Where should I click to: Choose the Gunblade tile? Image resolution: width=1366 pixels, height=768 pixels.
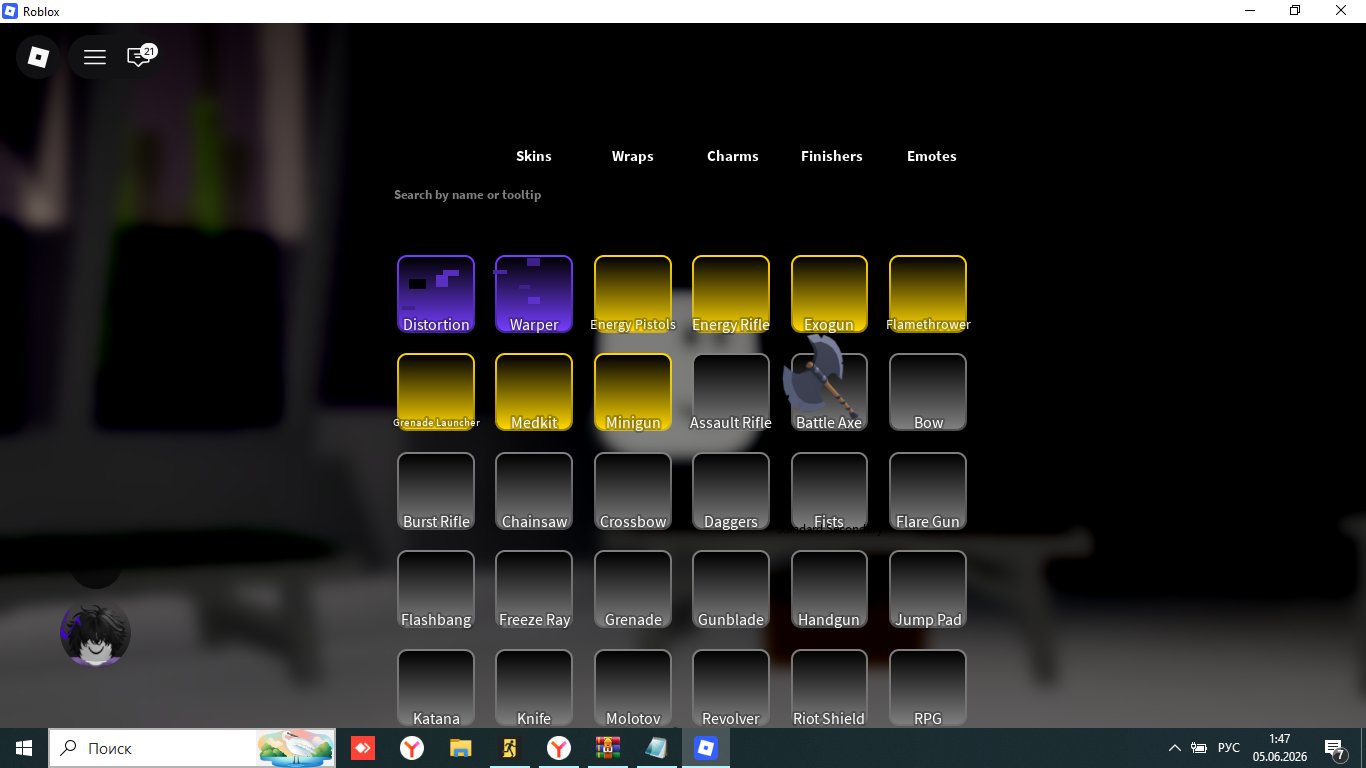[x=731, y=589]
